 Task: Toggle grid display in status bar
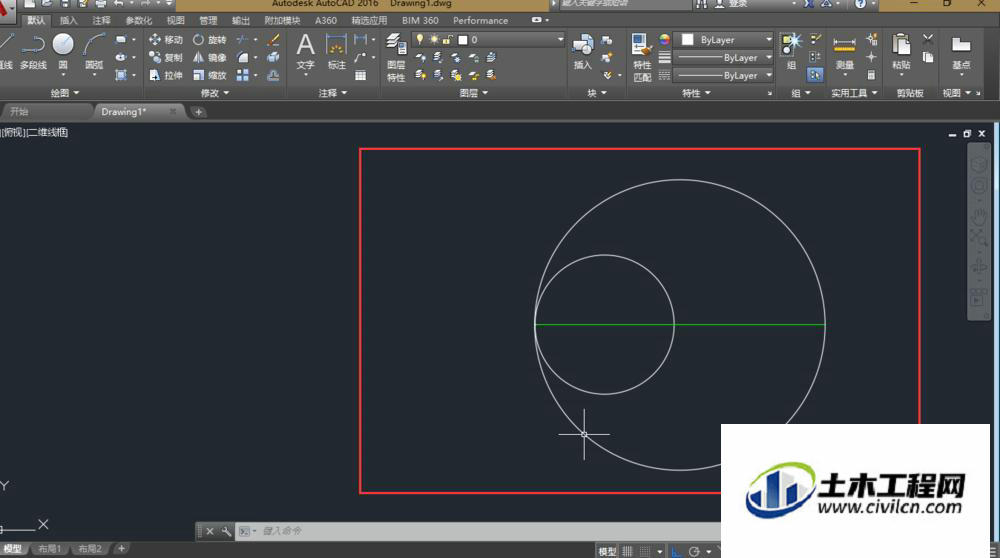(628, 552)
